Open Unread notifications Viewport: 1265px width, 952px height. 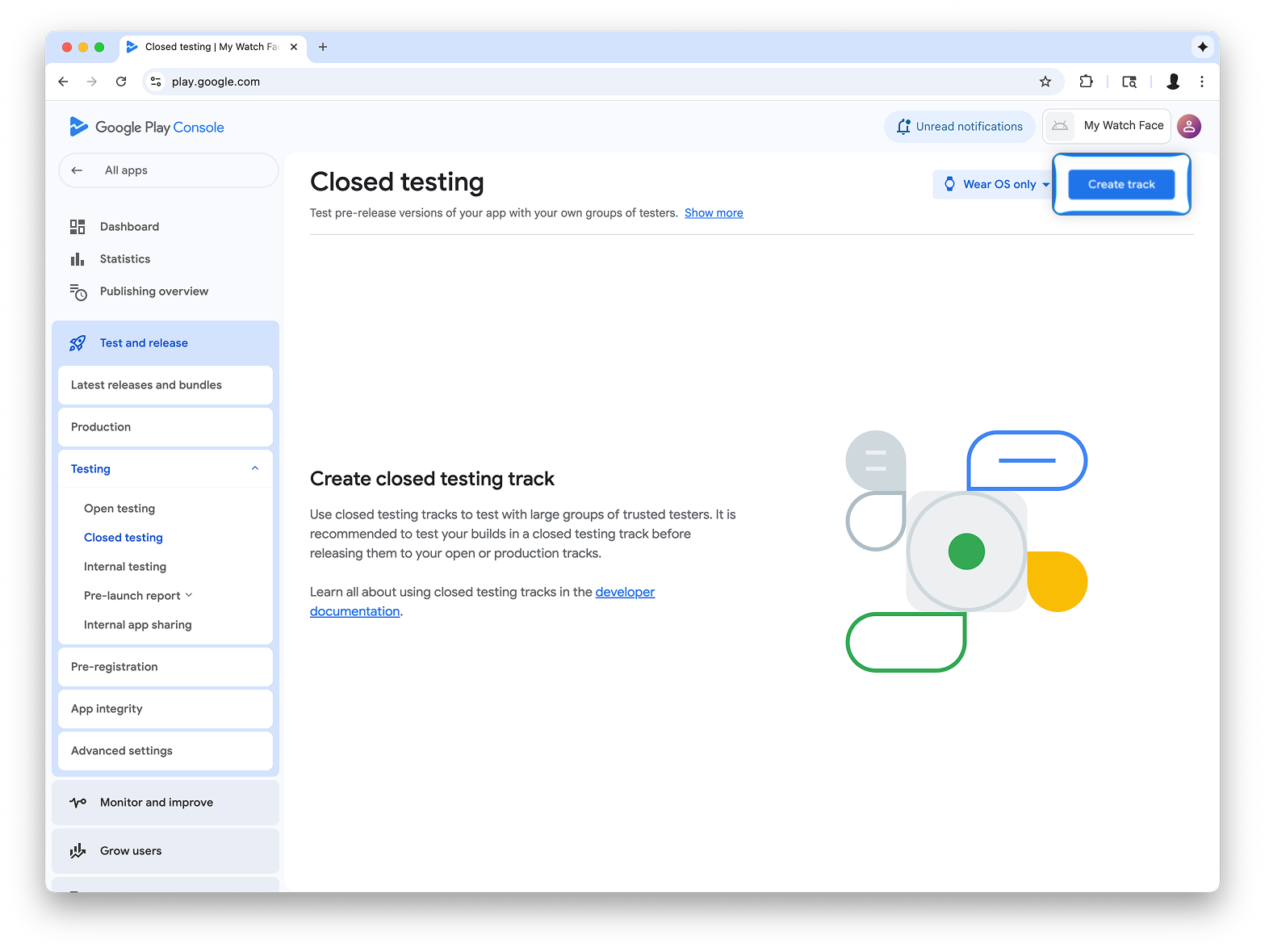pos(959,127)
